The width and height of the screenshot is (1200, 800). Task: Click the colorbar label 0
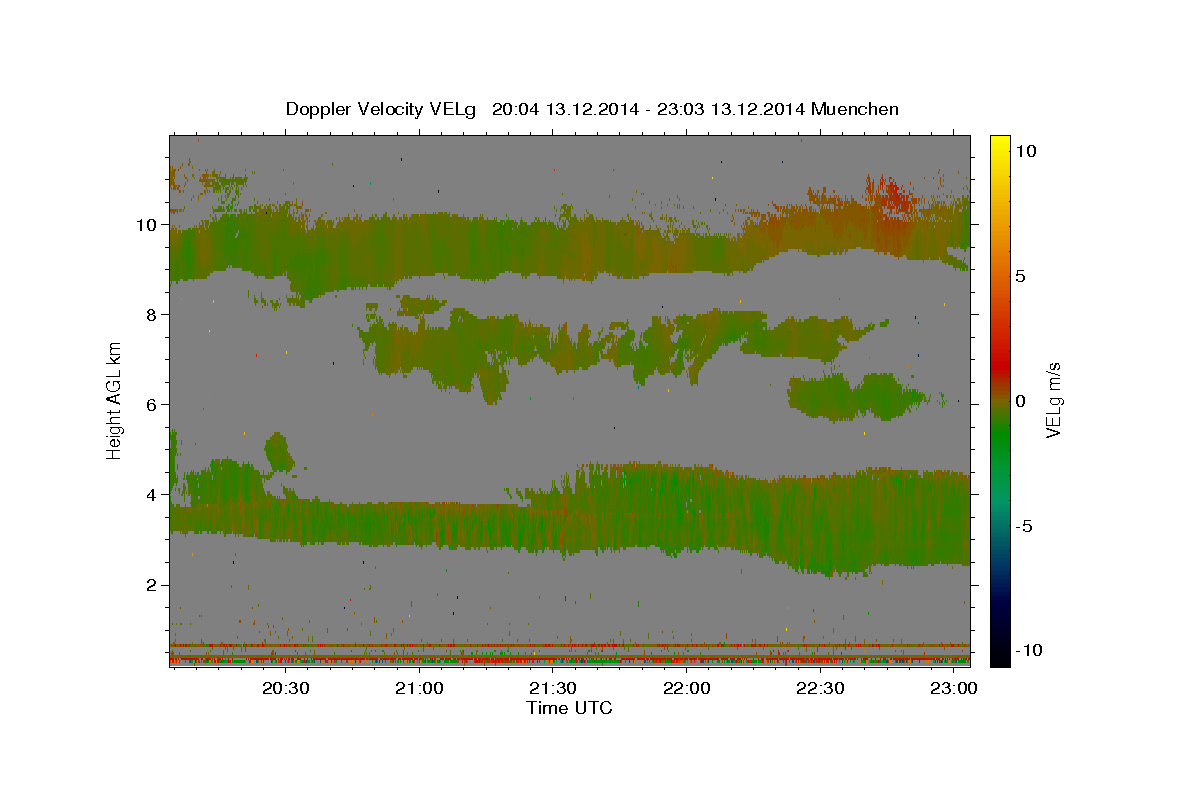(1022, 401)
